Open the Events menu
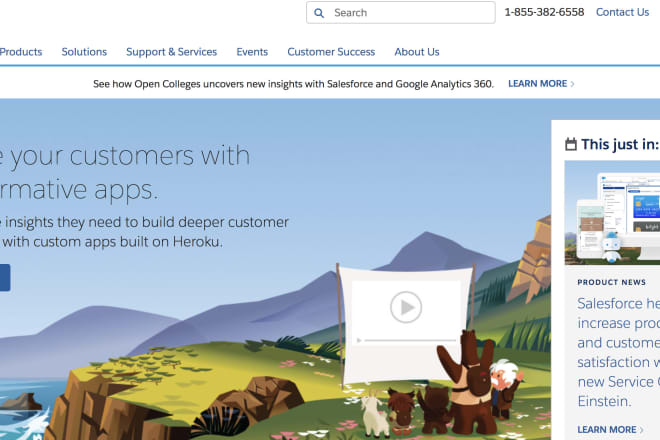 (252, 52)
